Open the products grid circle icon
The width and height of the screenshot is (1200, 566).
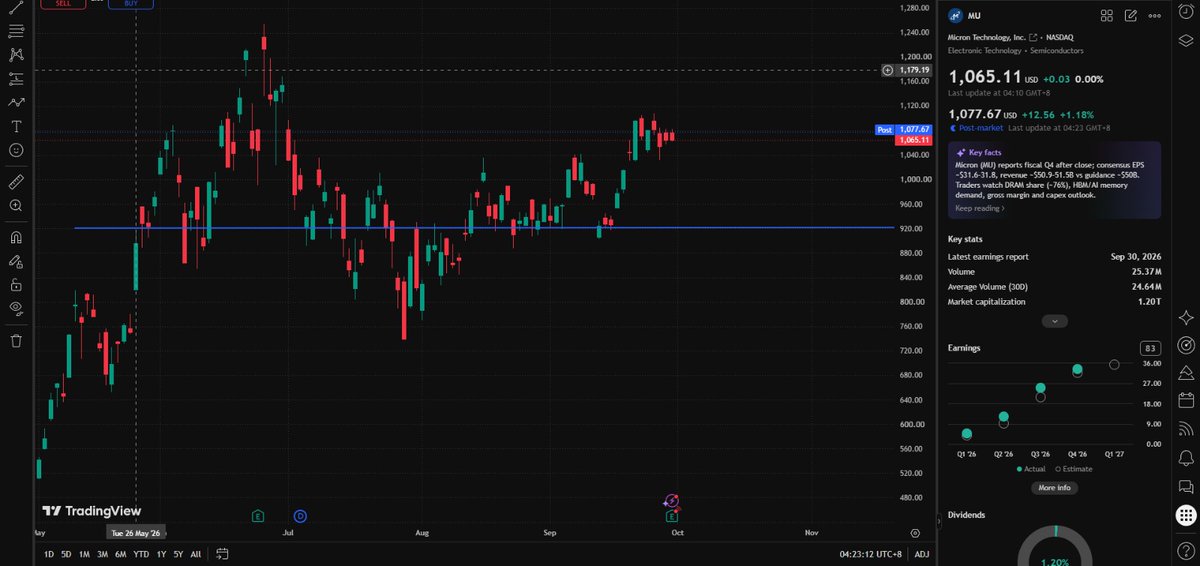pos(1185,515)
